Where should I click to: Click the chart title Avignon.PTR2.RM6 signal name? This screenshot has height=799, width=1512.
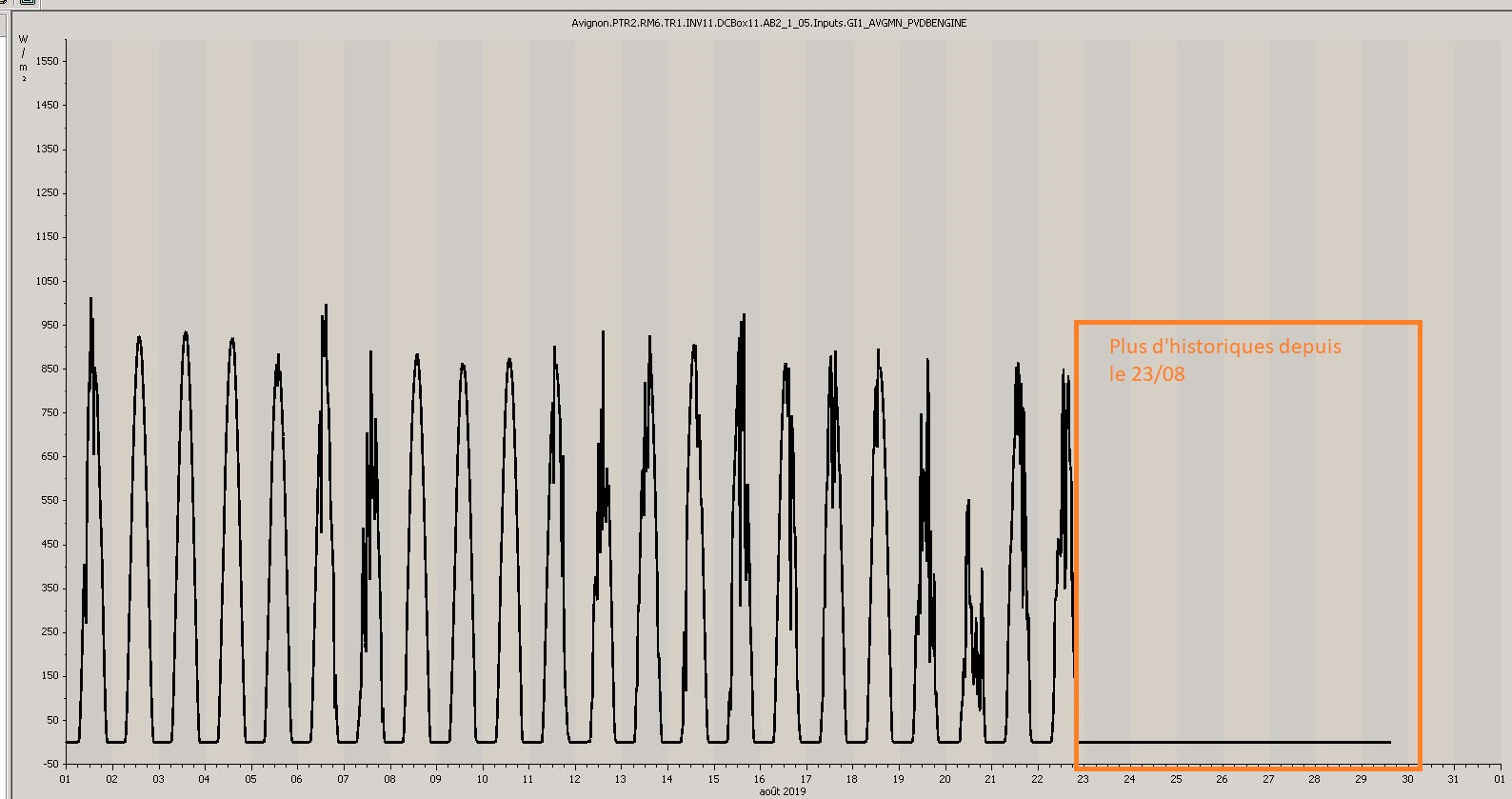point(768,23)
